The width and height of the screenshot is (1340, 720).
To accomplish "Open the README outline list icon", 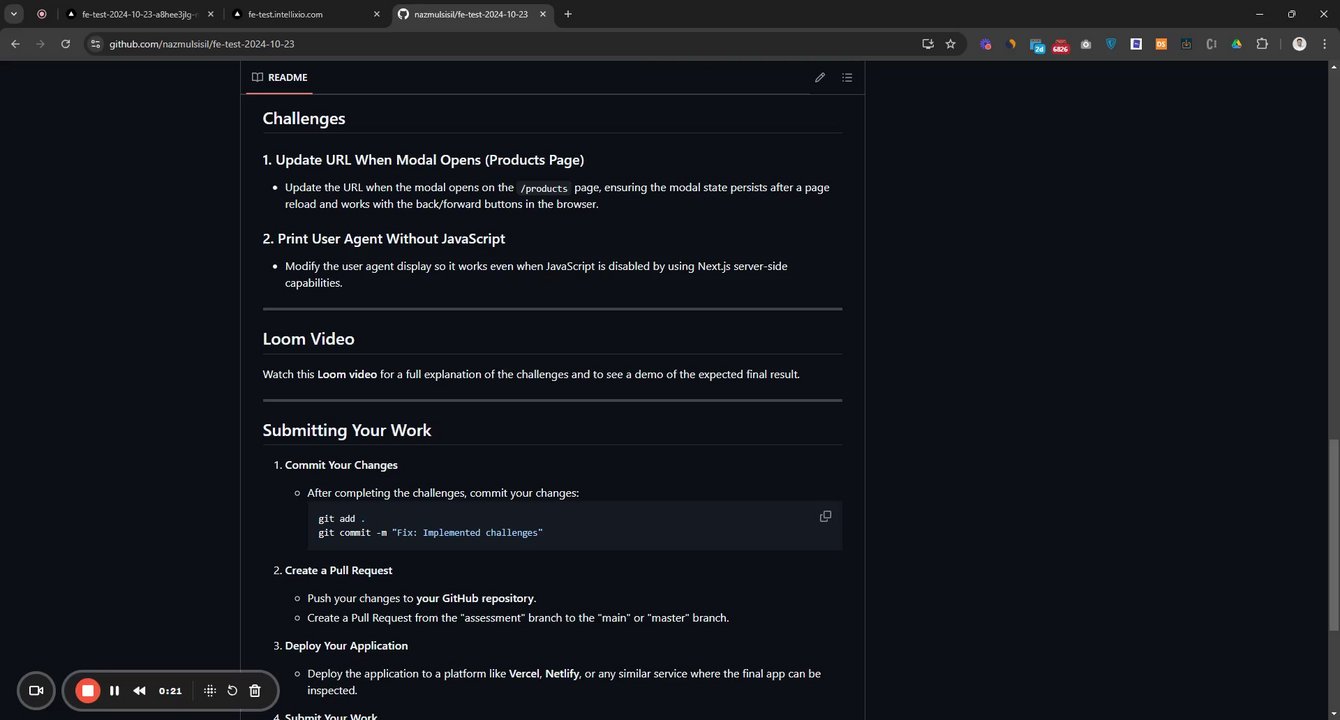I will point(847,77).
